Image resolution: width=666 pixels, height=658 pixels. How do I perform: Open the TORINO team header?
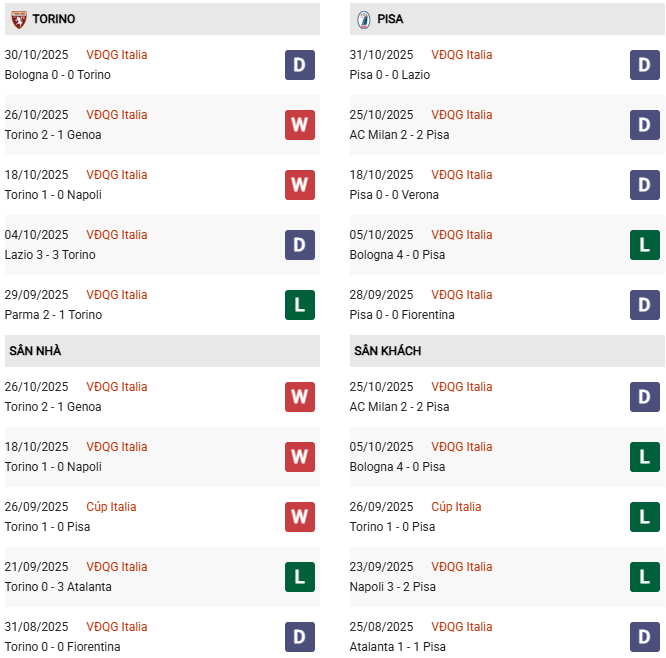pyautogui.click(x=53, y=19)
